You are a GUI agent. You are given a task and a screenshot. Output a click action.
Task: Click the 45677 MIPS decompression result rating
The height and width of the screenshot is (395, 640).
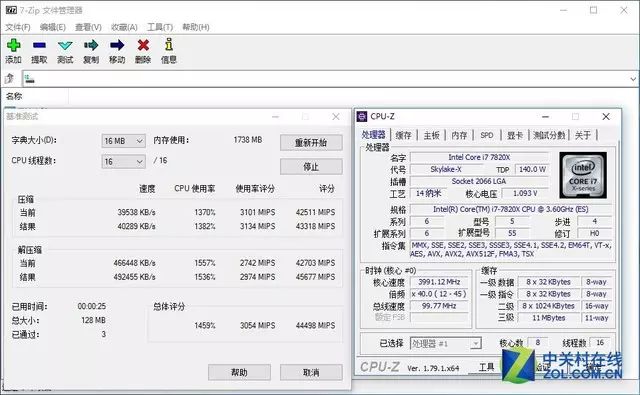click(x=315, y=277)
